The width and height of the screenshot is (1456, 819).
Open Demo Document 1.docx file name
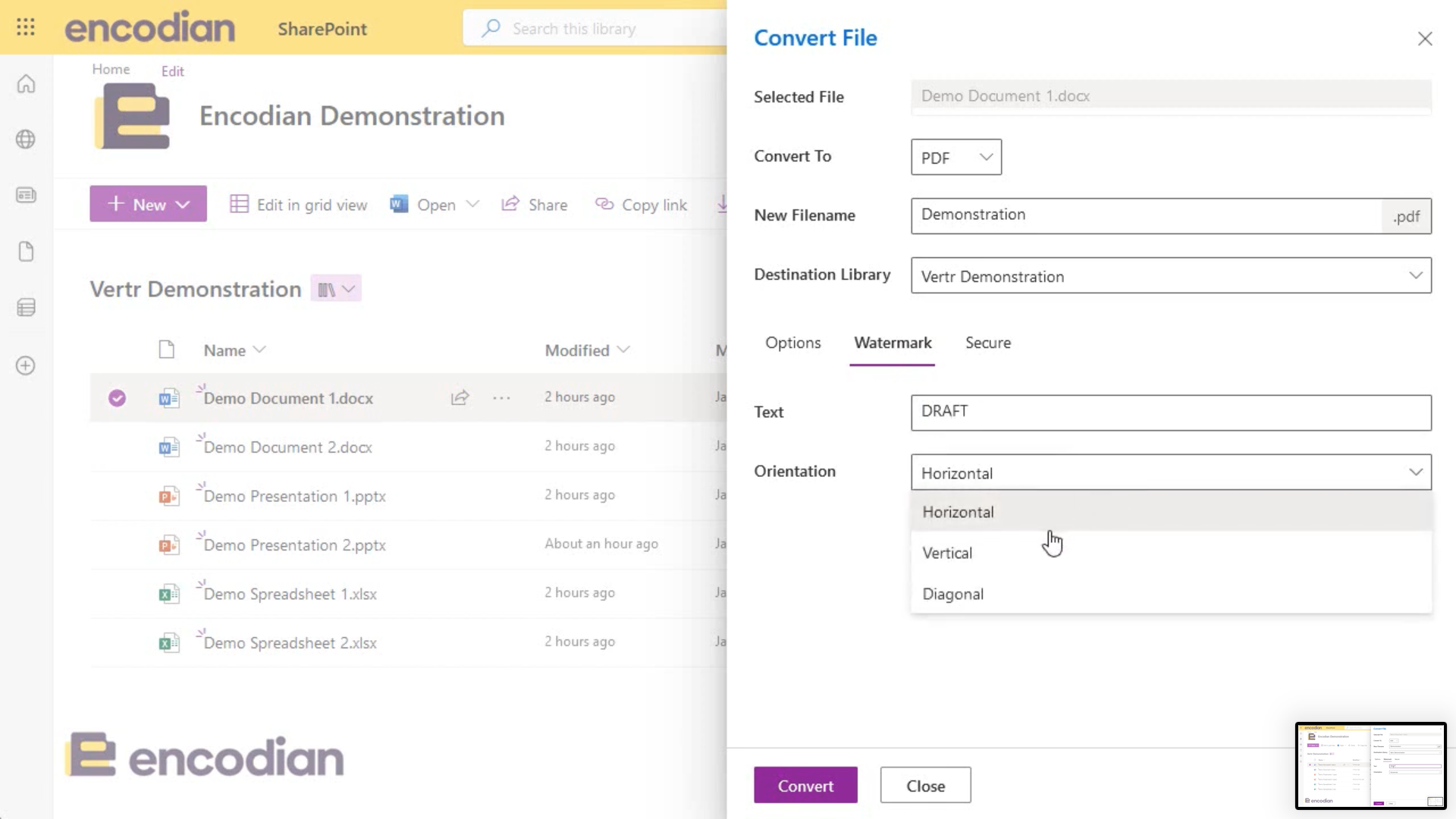click(288, 398)
